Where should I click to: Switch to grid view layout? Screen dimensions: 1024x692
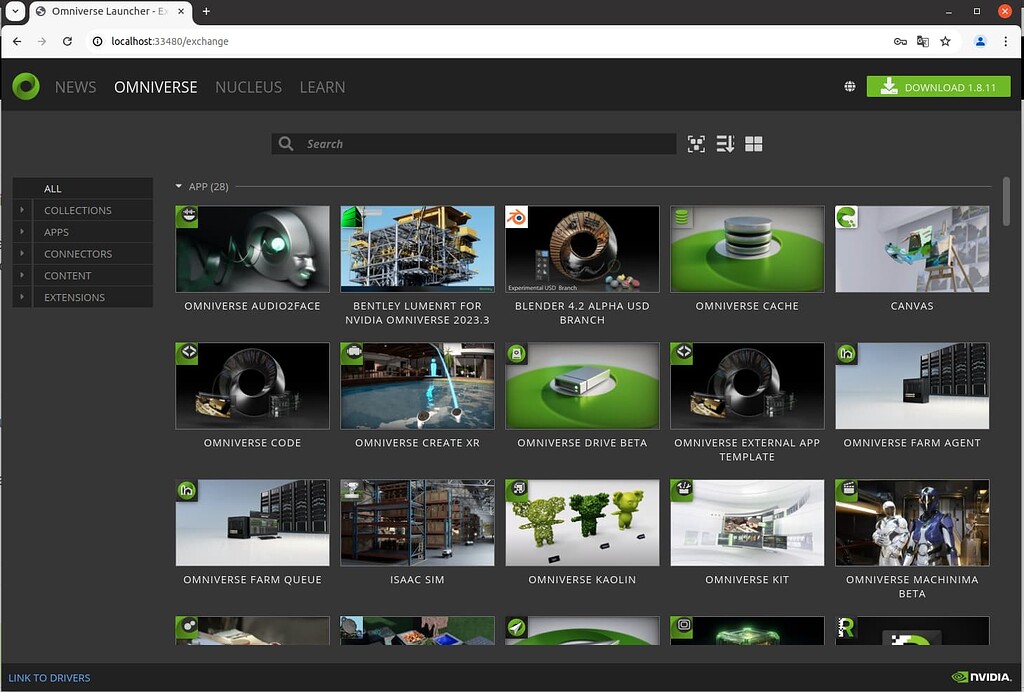pos(753,143)
